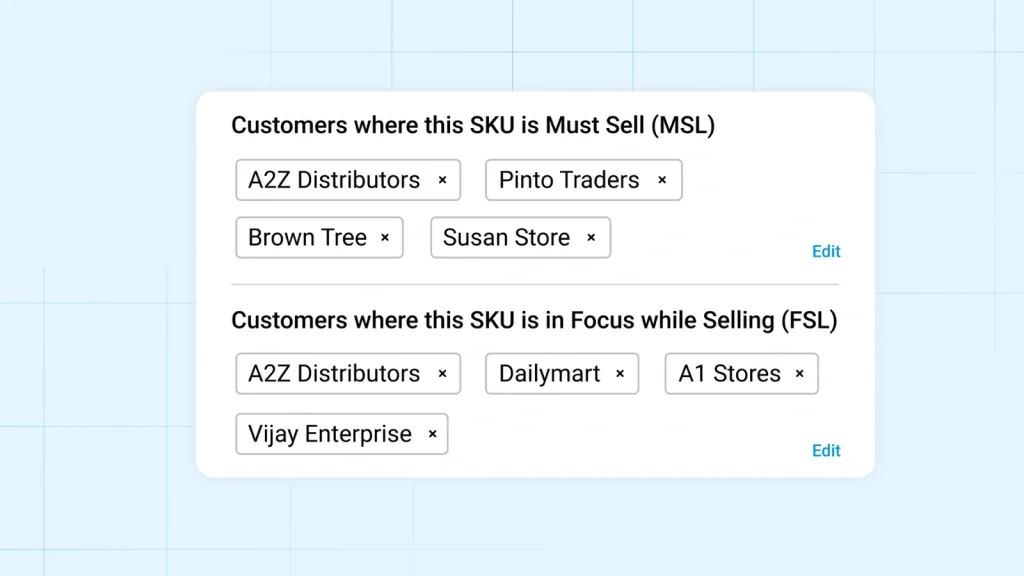
Task: Remove A2Z Distributors from the MSL list
Action: [442, 180]
